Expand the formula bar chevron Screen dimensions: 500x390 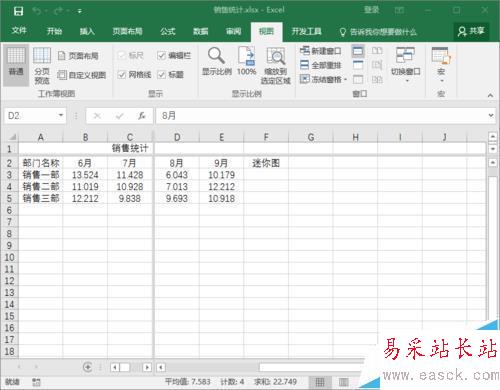[x=491, y=115]
